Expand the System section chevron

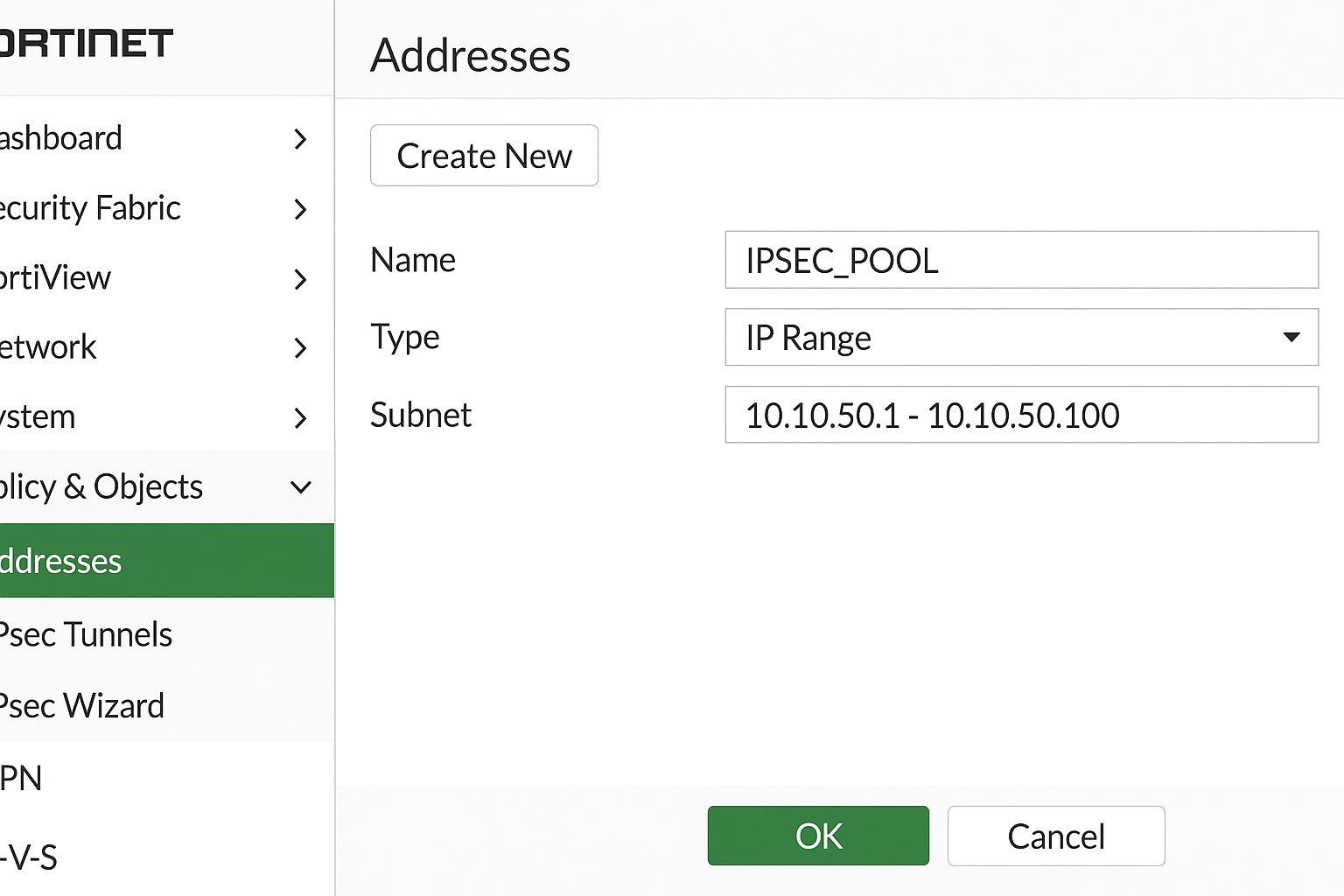301,418
